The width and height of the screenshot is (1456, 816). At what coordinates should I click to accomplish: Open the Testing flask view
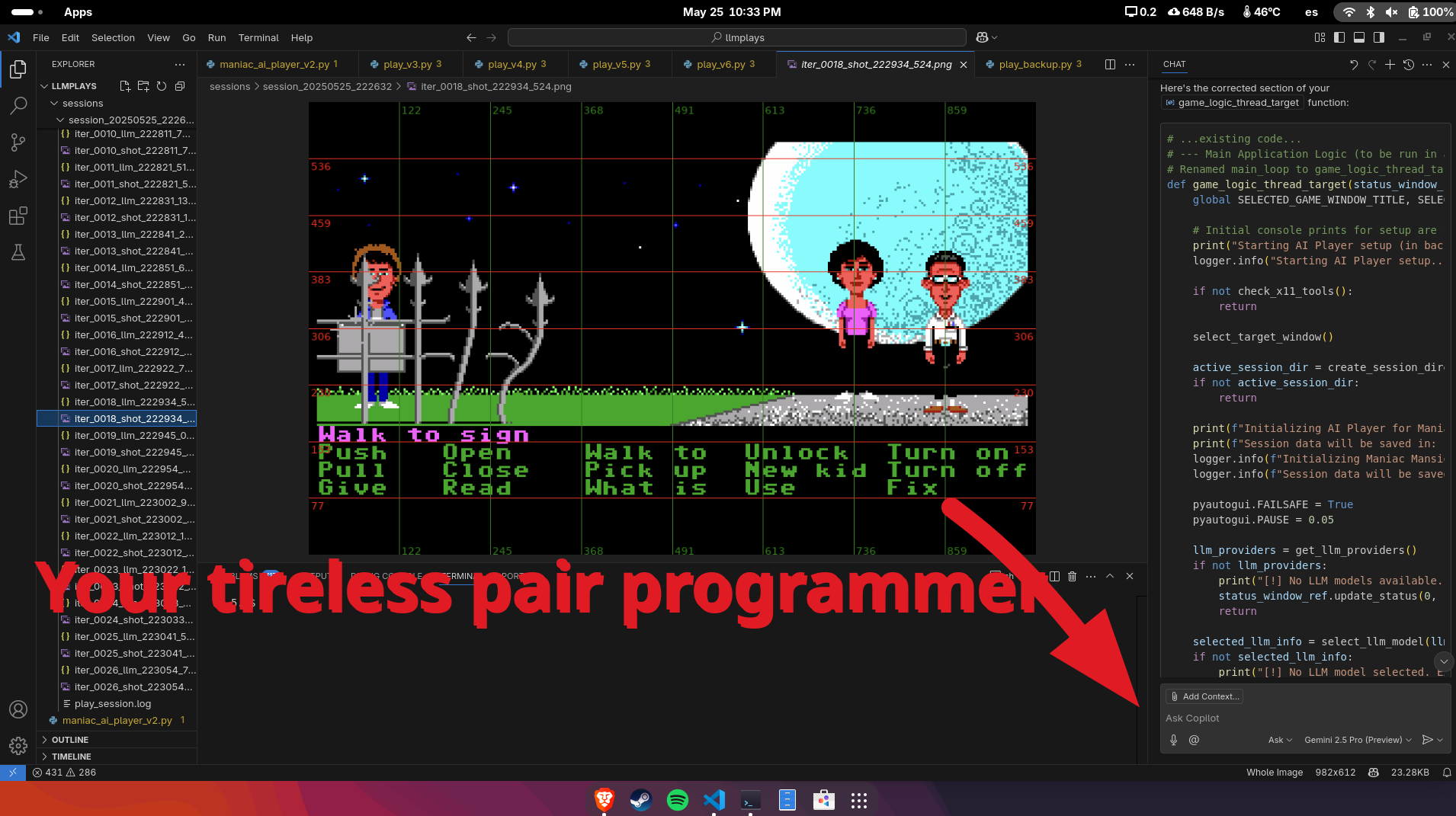click(x=18, y=252)
